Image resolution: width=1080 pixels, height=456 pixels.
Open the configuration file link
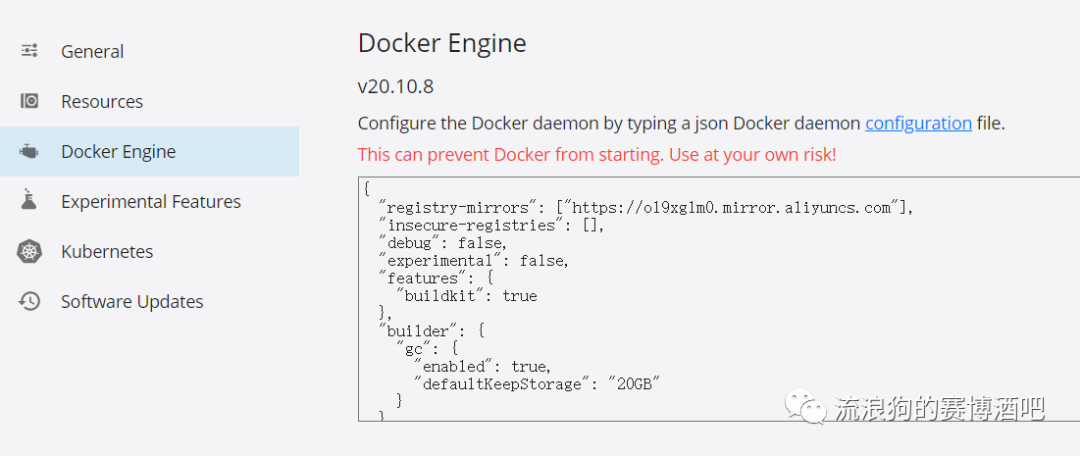tap(918, 123)
